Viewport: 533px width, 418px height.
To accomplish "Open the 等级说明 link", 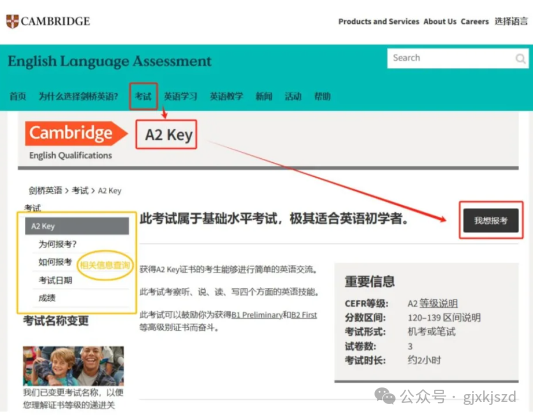I will 438,303.
